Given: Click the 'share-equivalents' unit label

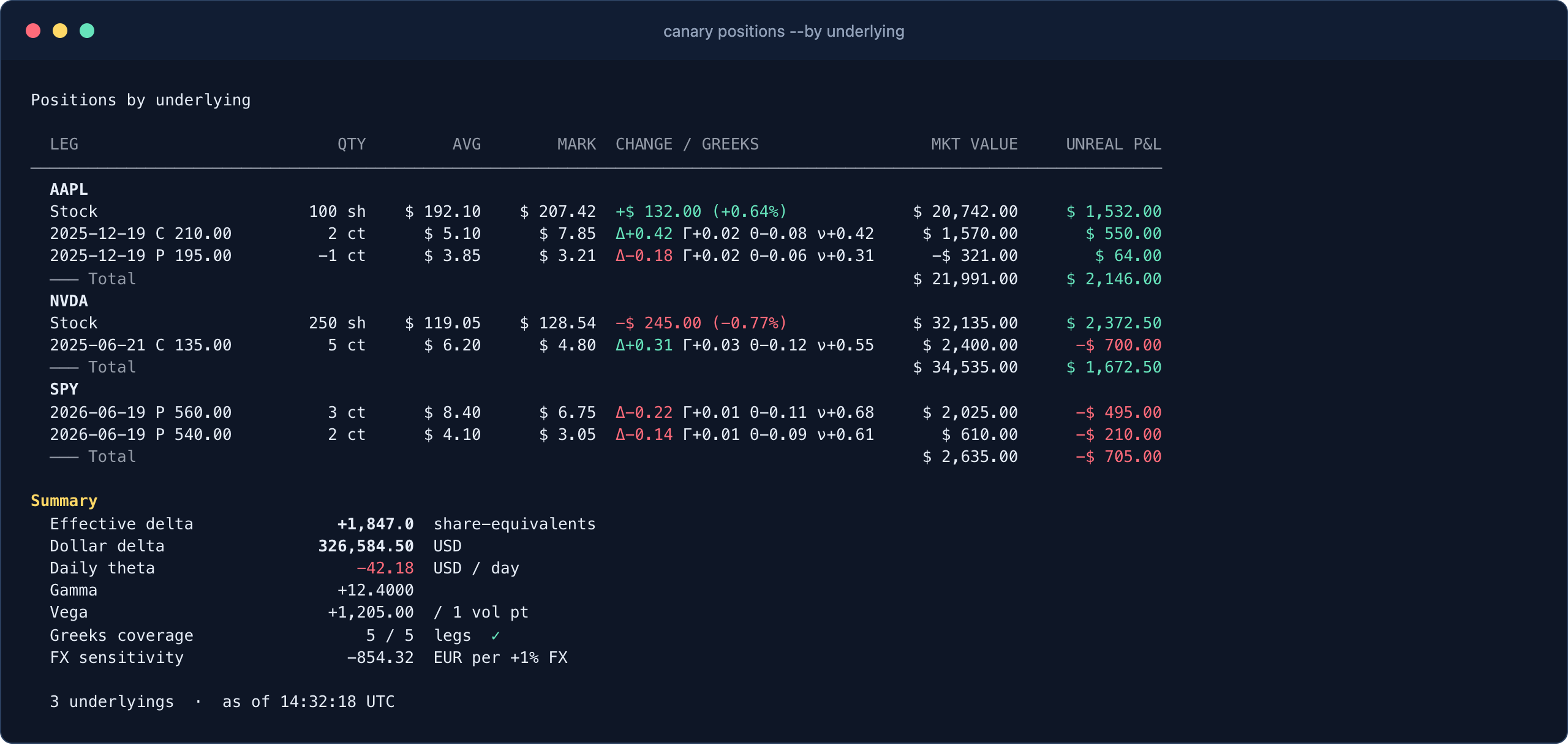Looking at the screenshot, I should pyautogui.click(x=514, y=524).
